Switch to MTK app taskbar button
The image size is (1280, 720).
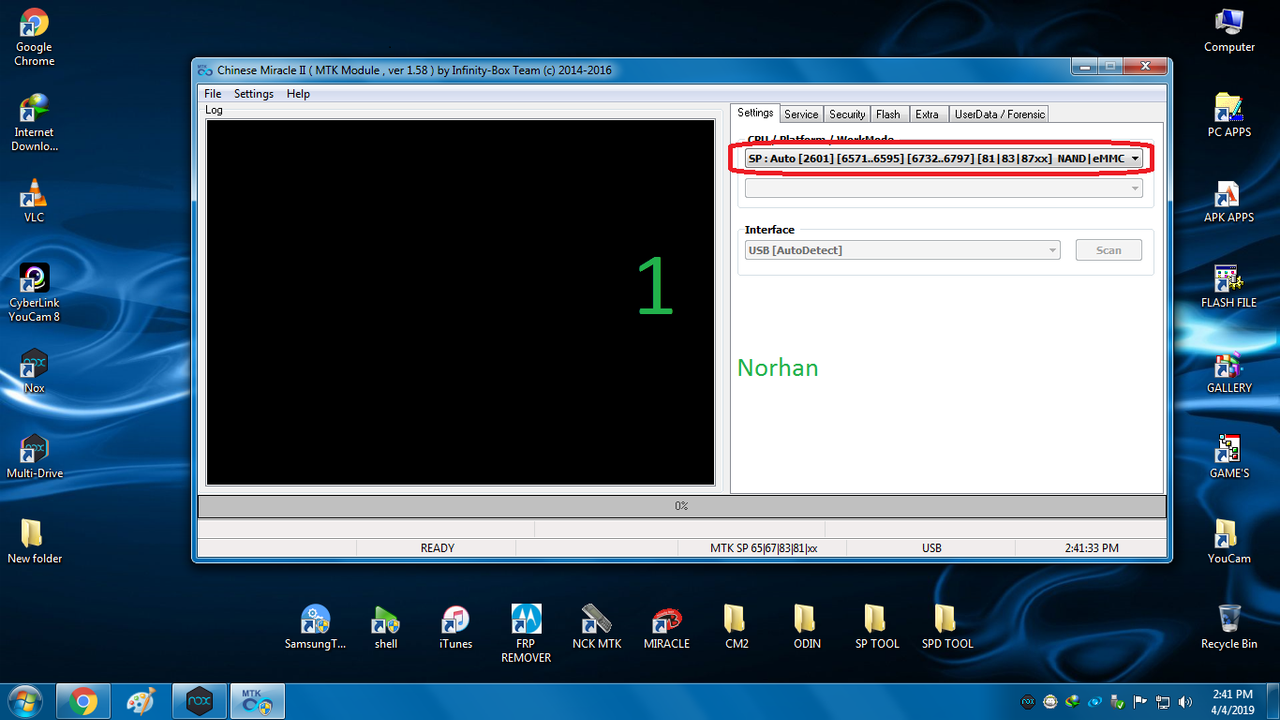tap(258, 702)
